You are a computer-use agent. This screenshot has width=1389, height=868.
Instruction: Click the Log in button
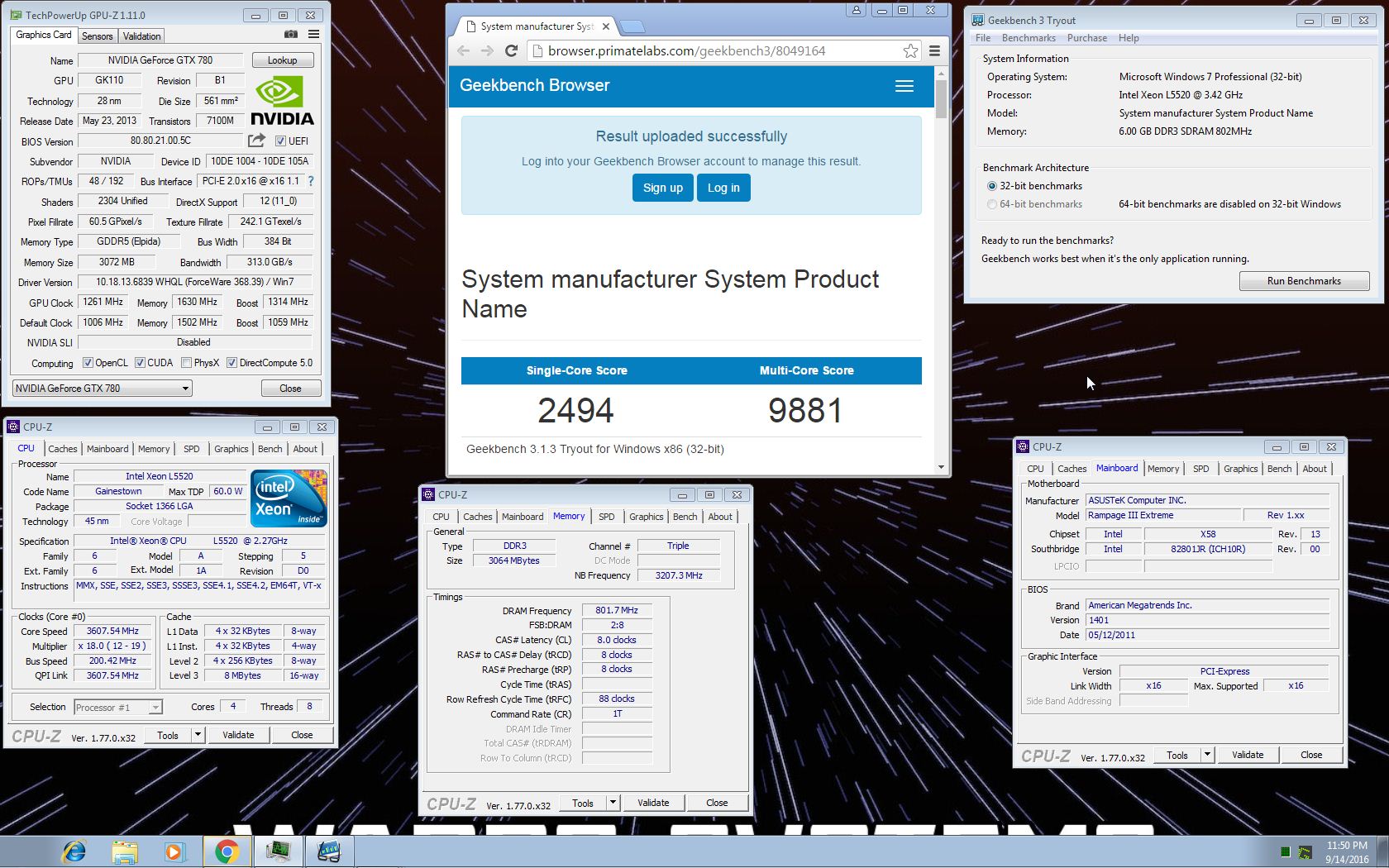coord(723,188)
